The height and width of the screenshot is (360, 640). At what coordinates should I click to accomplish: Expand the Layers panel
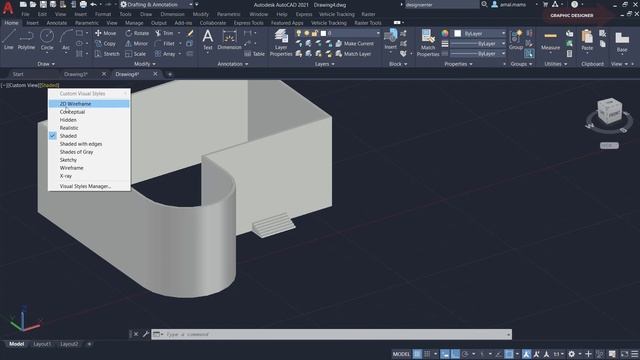coord(324,64)
